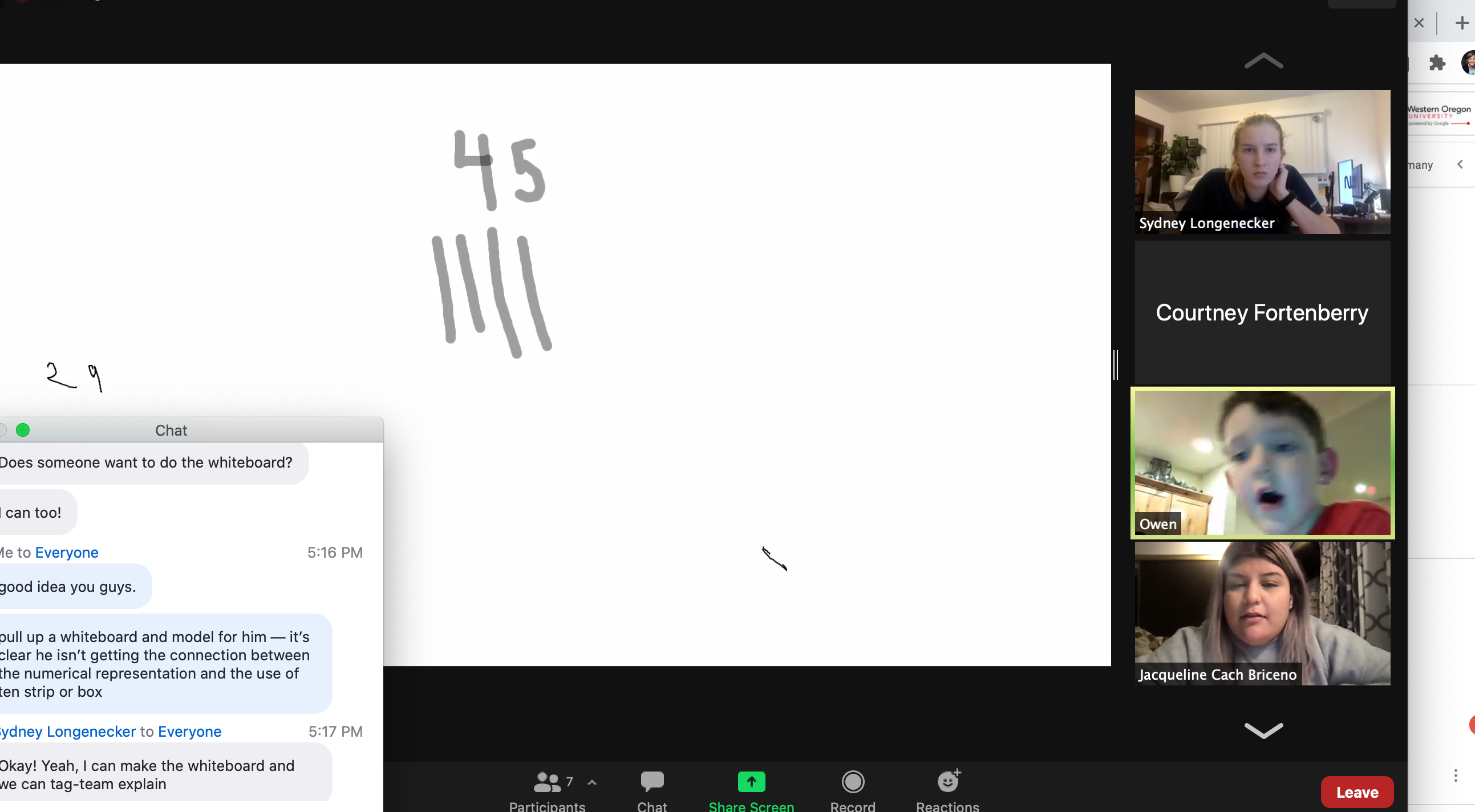Click the green zoom button on Chat window
This screenshot has height=812, width=1475.
pyautogui.click(x=23, y=430)
